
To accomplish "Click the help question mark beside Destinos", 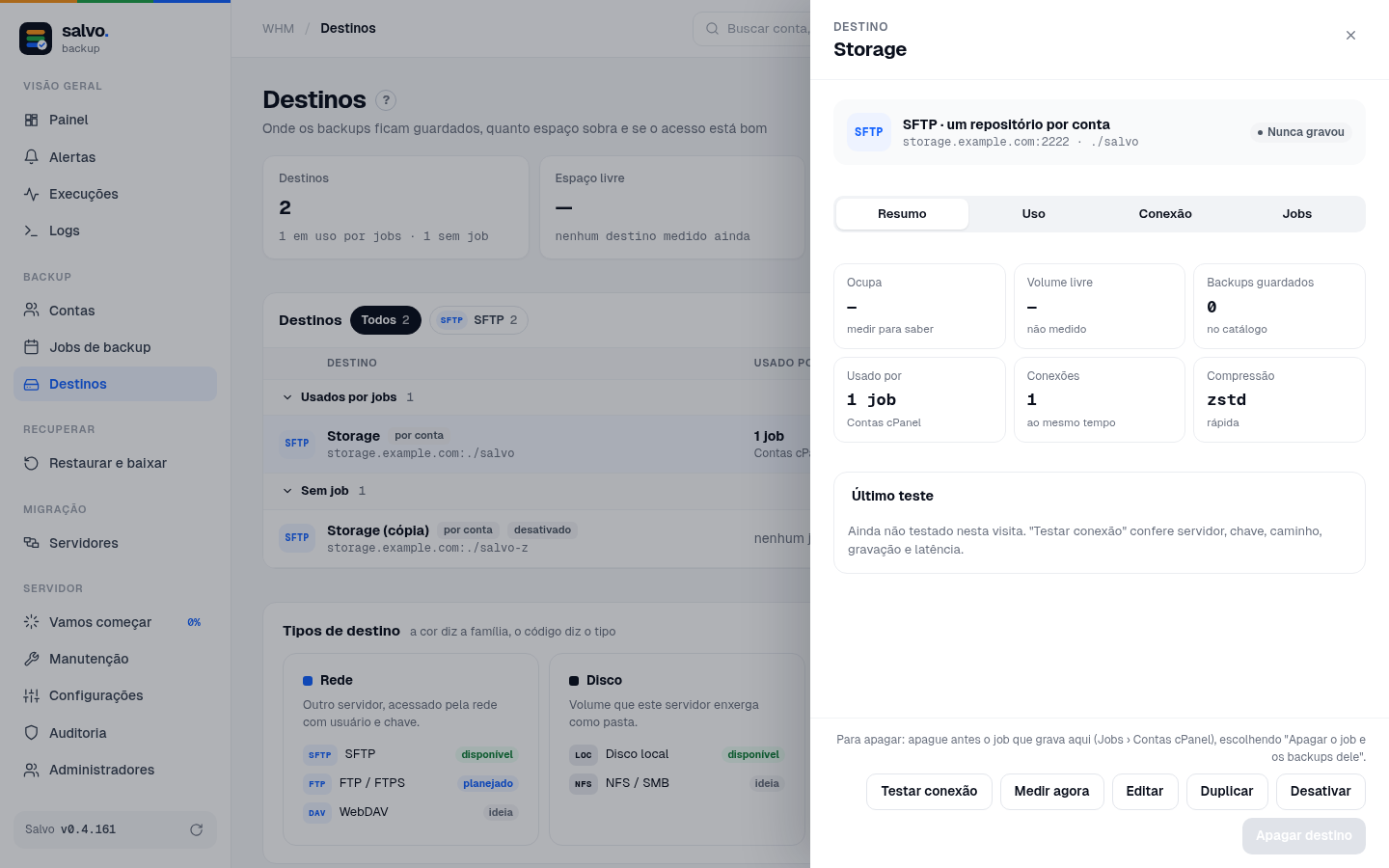I will coord(386,100).
